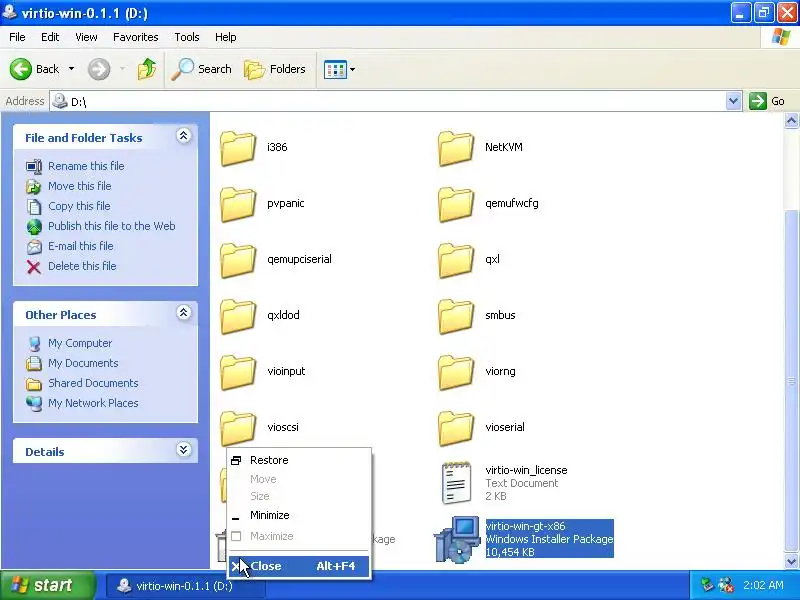Click the vertical scrollbar thumb
The image size is (800, 600).
tap(791, 381)
